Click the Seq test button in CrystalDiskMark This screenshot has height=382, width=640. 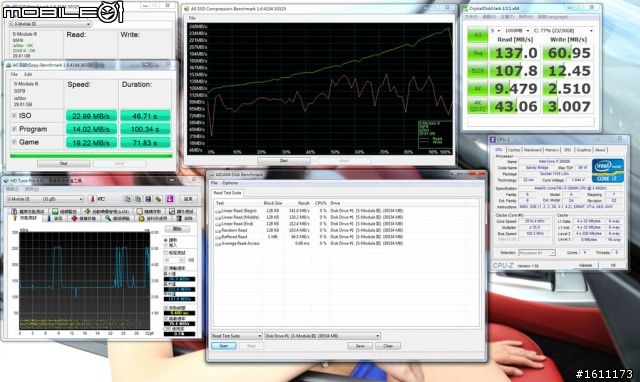(478, 53)
